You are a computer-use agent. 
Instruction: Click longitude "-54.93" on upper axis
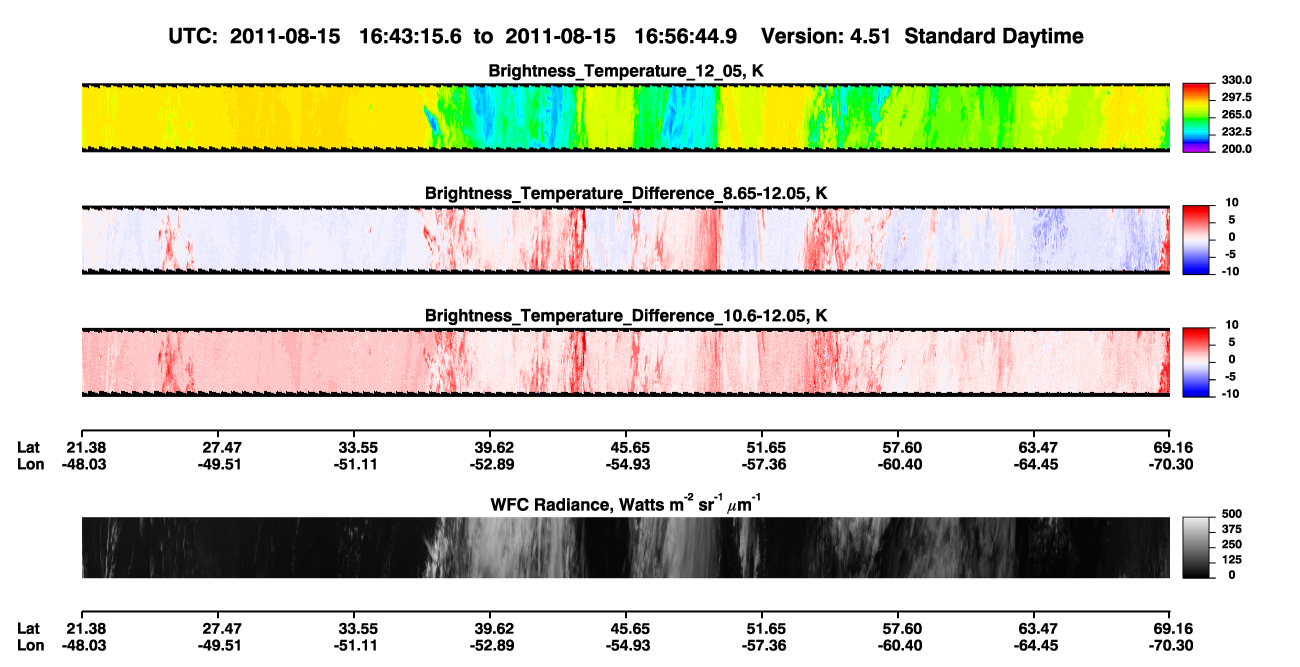pos(629,464)
